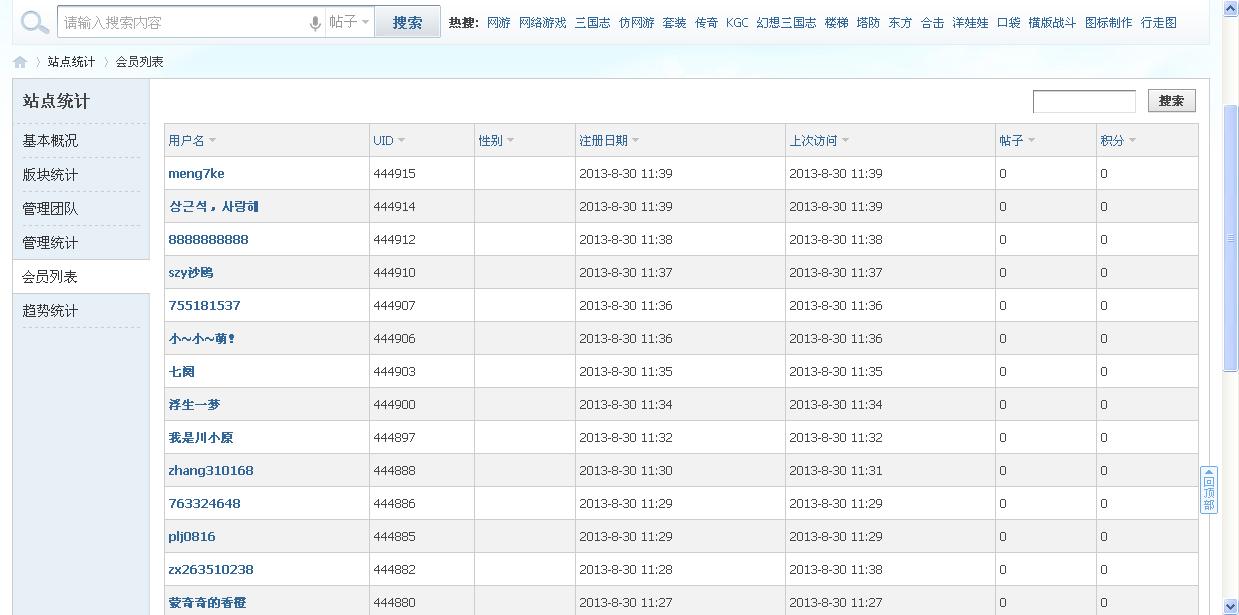
Task: Open member profile zx263510238
Action: (211, 570)
